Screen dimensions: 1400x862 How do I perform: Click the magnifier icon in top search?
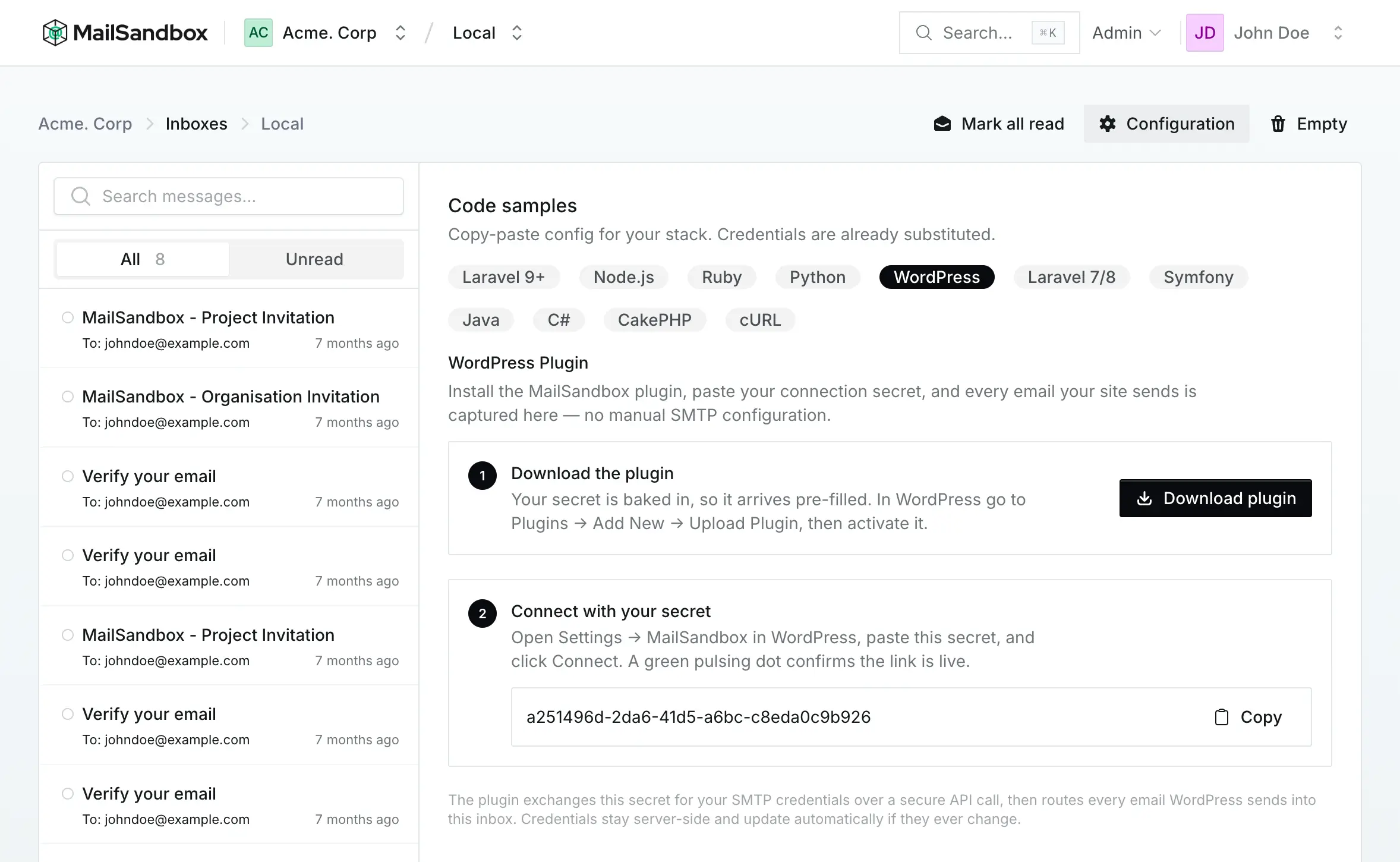tap(923, 33)
